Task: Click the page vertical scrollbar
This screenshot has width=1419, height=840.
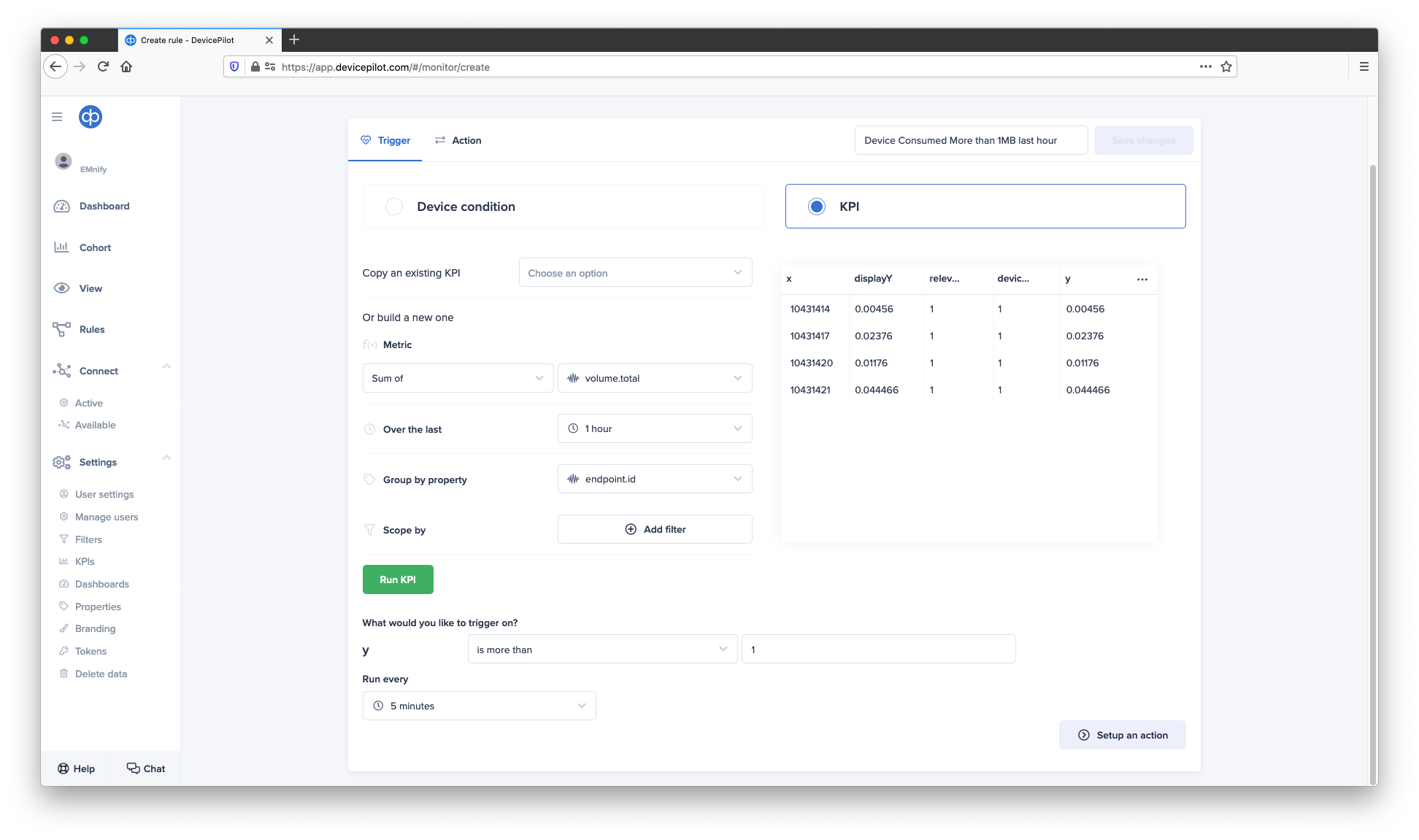Action: point(1373,474)
